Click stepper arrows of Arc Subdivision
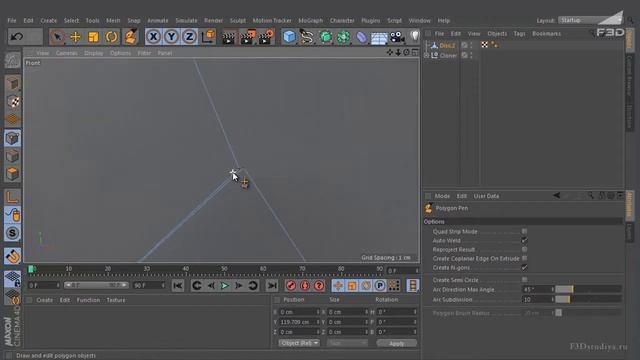640x360 pixels. point(553,299)
